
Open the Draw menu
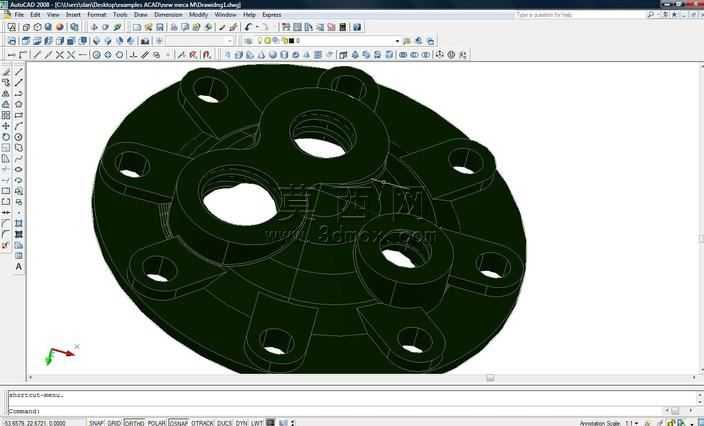pyautogui.click(x=141, y=15)
